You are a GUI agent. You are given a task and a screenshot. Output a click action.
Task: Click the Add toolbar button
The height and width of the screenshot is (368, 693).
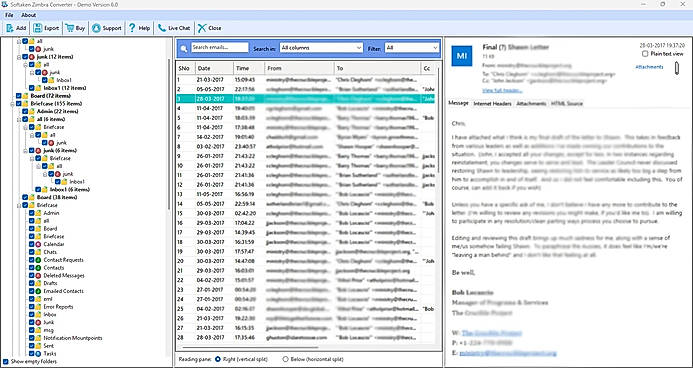[16, 28]
